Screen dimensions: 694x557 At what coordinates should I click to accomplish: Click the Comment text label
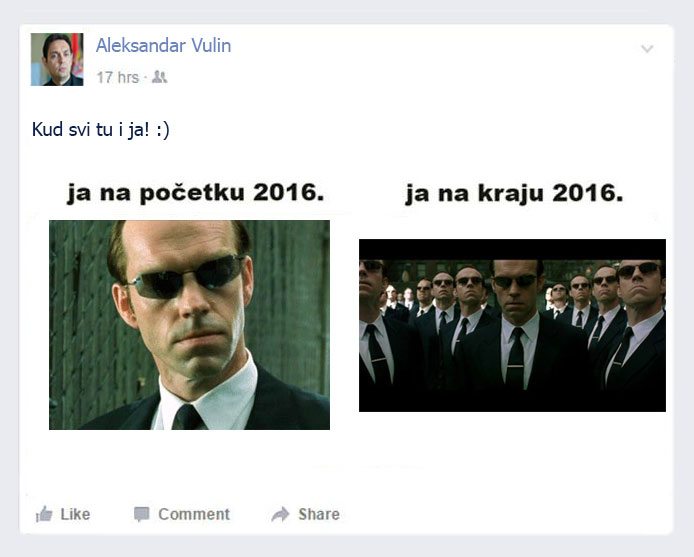point(194,514)
